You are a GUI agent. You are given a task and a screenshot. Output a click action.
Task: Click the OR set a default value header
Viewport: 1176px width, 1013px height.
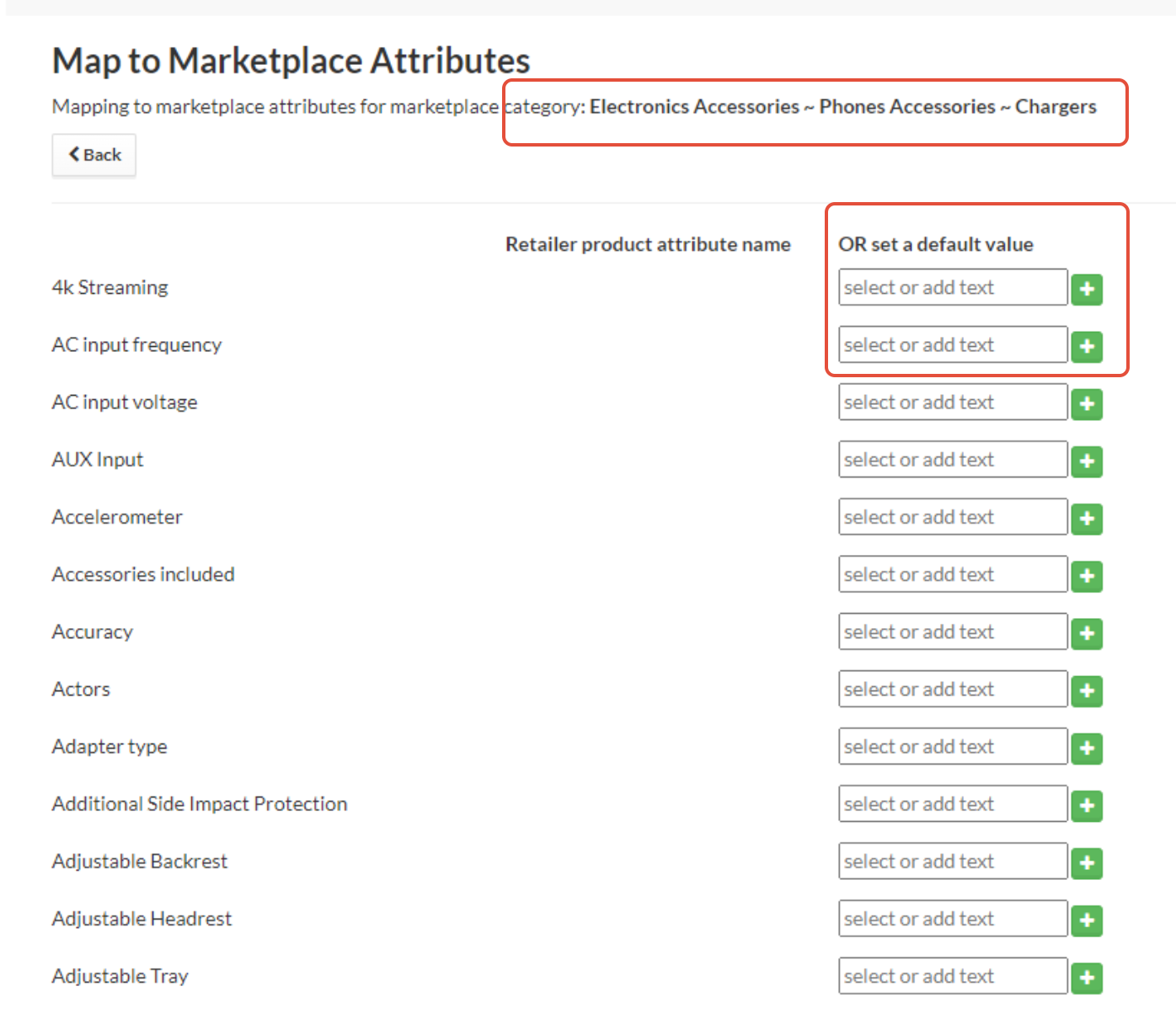[x=936, y=244]
